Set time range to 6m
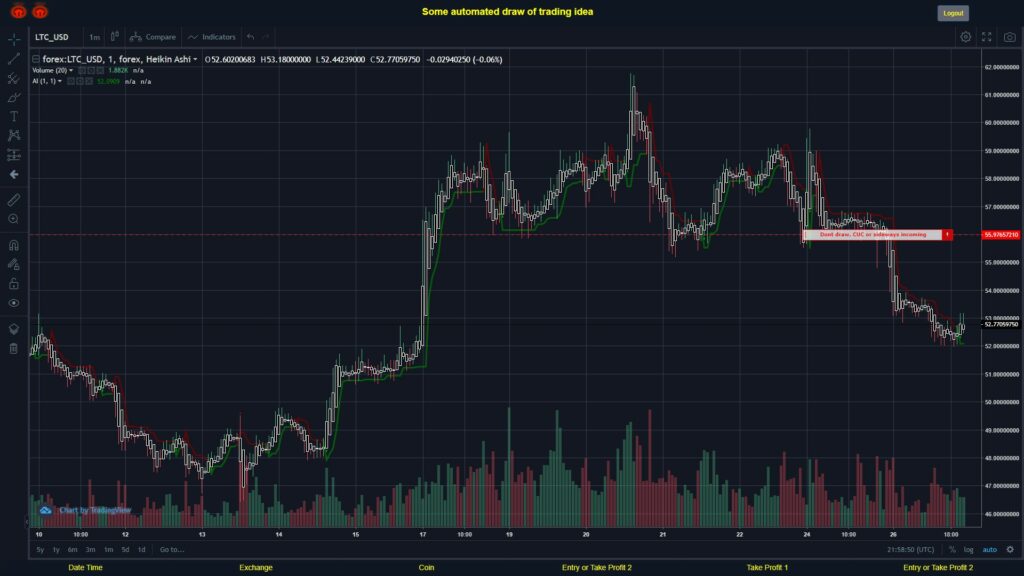This screenshot has width=1024, height=576. (72, 550)
